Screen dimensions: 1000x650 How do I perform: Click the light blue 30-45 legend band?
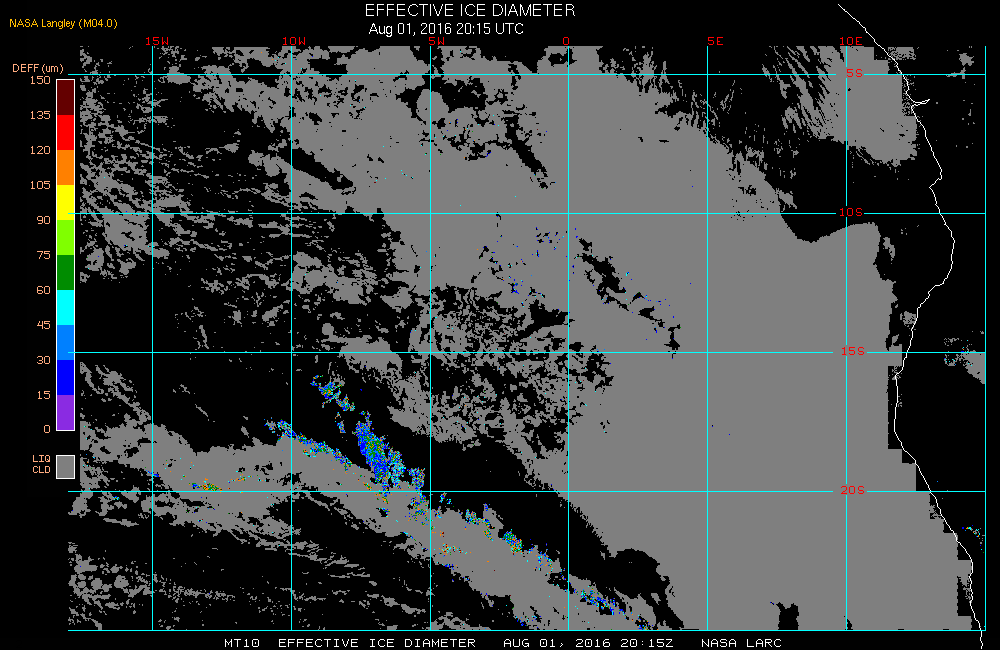coord(66,343)
